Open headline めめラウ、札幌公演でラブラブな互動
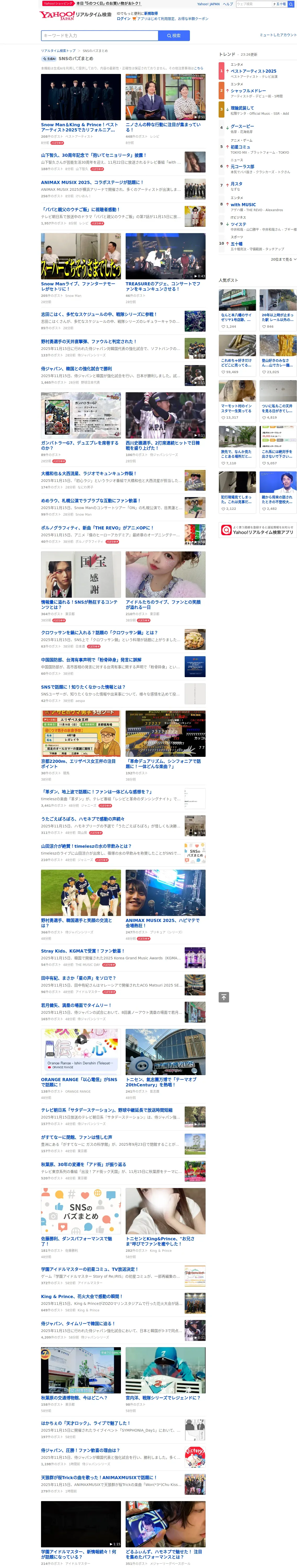Image resolution: width=297 pixels, height=1568 pixels. [x=90, y=501]
